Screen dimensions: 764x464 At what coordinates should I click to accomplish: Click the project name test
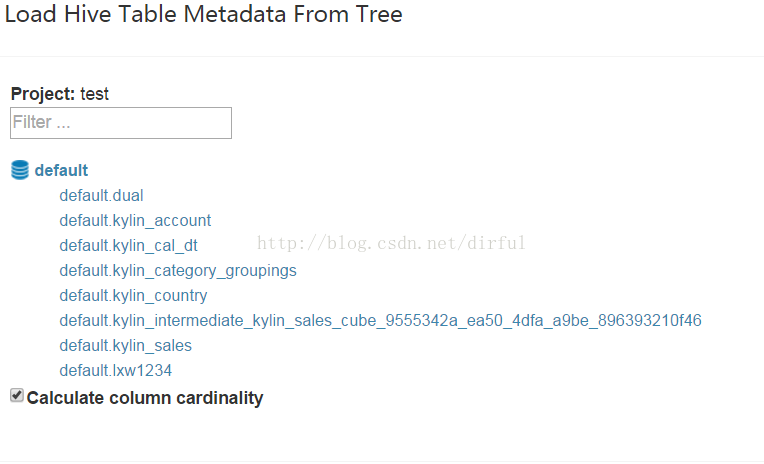point(95,94)
